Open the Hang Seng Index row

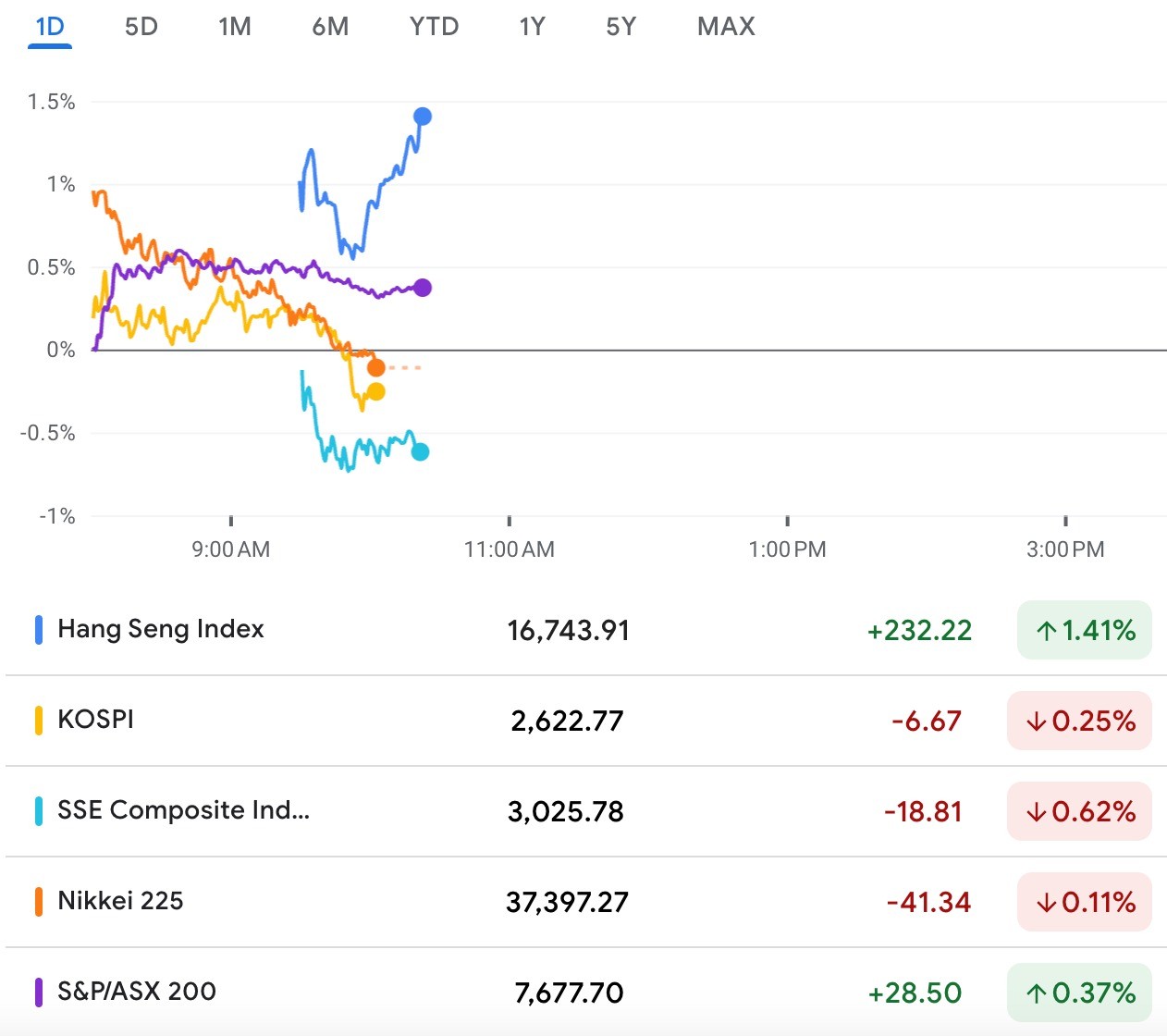tap(161, 629)
